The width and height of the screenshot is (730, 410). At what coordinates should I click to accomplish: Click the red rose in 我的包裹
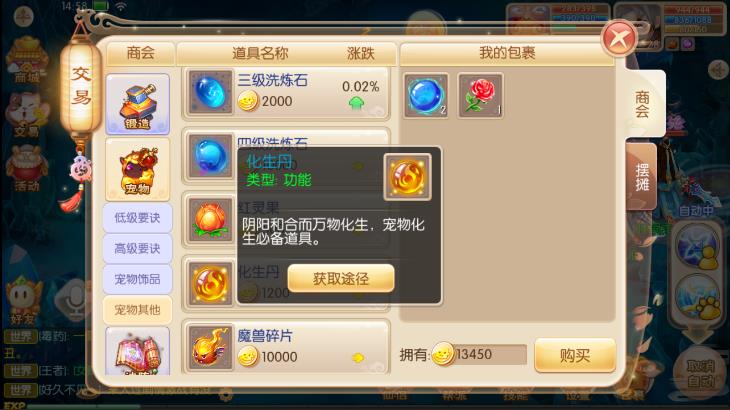pyautogui.click(x=480, y=96)
